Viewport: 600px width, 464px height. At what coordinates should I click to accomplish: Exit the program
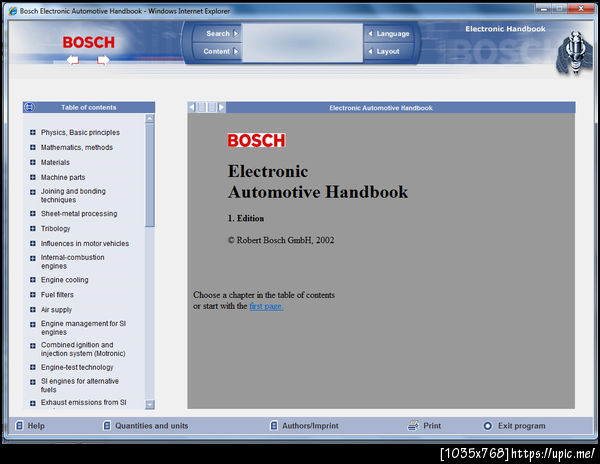515,425
